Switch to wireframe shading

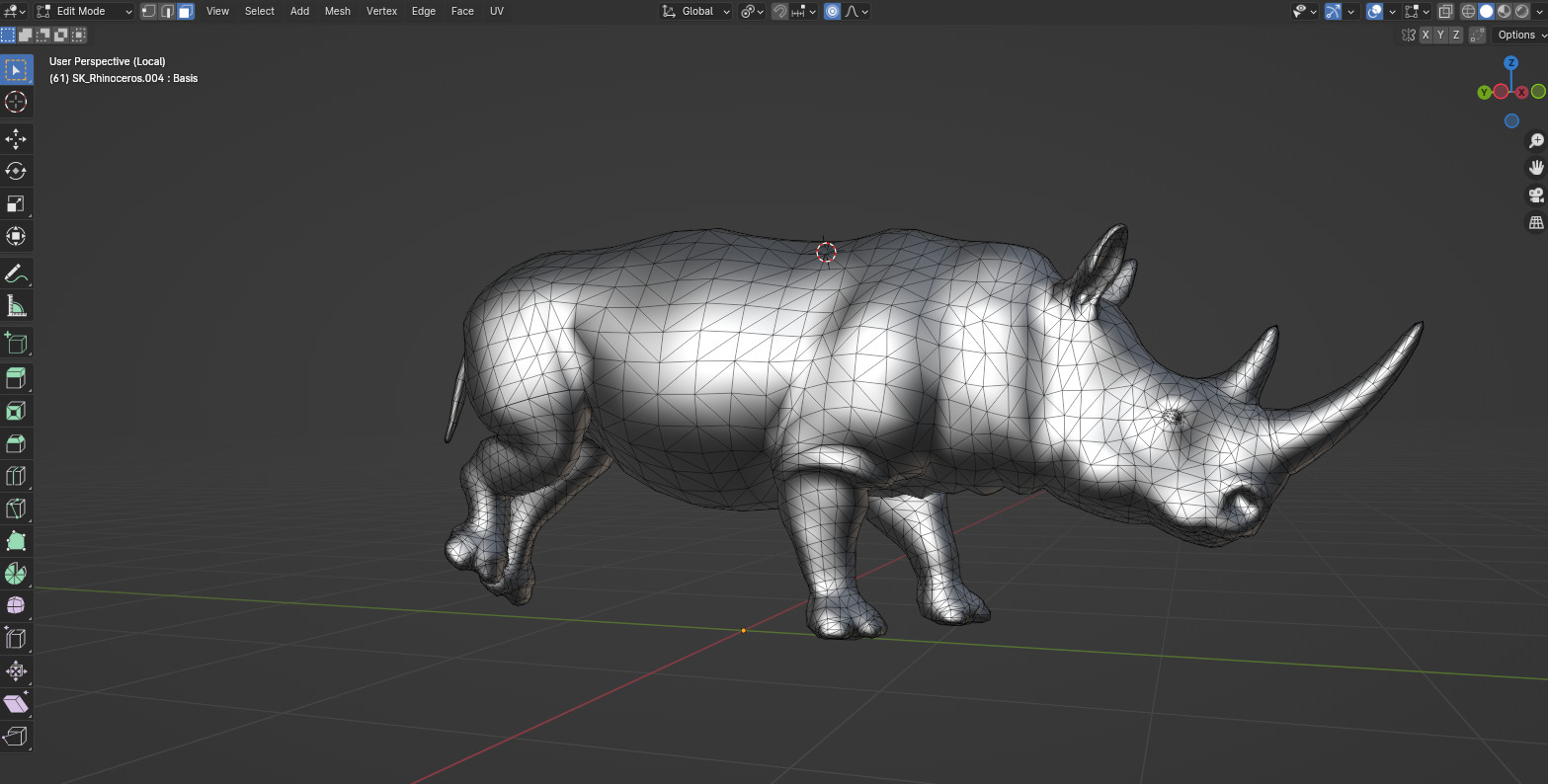click(x=1468, y=11)
